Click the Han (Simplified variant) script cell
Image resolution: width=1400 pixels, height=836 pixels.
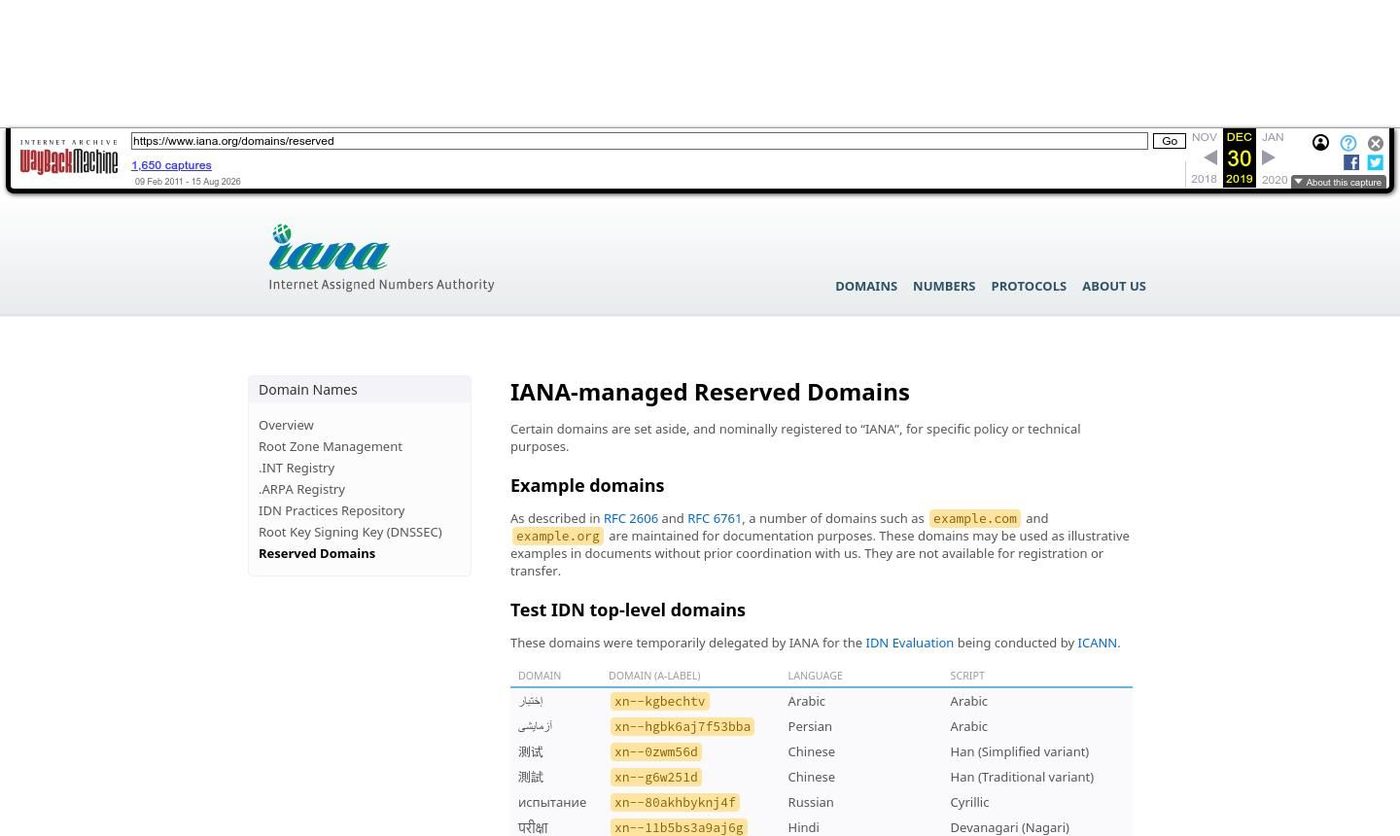tap(1019, 752)
